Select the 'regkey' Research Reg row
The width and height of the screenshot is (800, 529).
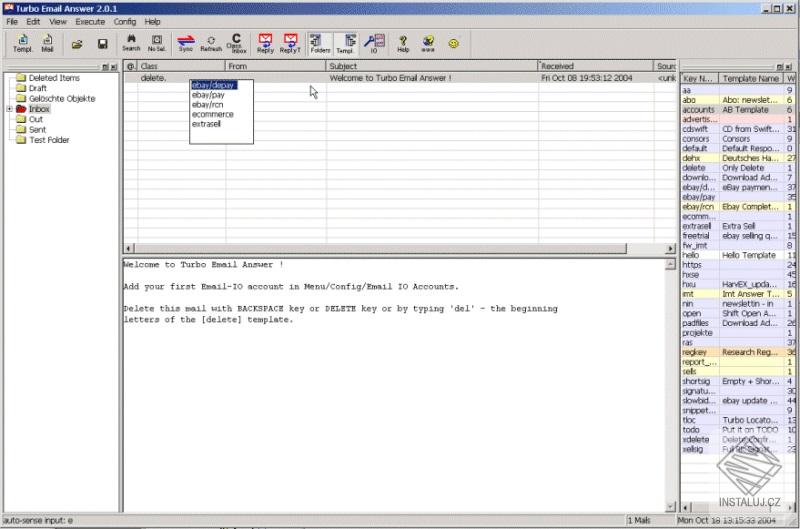click(738, 352)
